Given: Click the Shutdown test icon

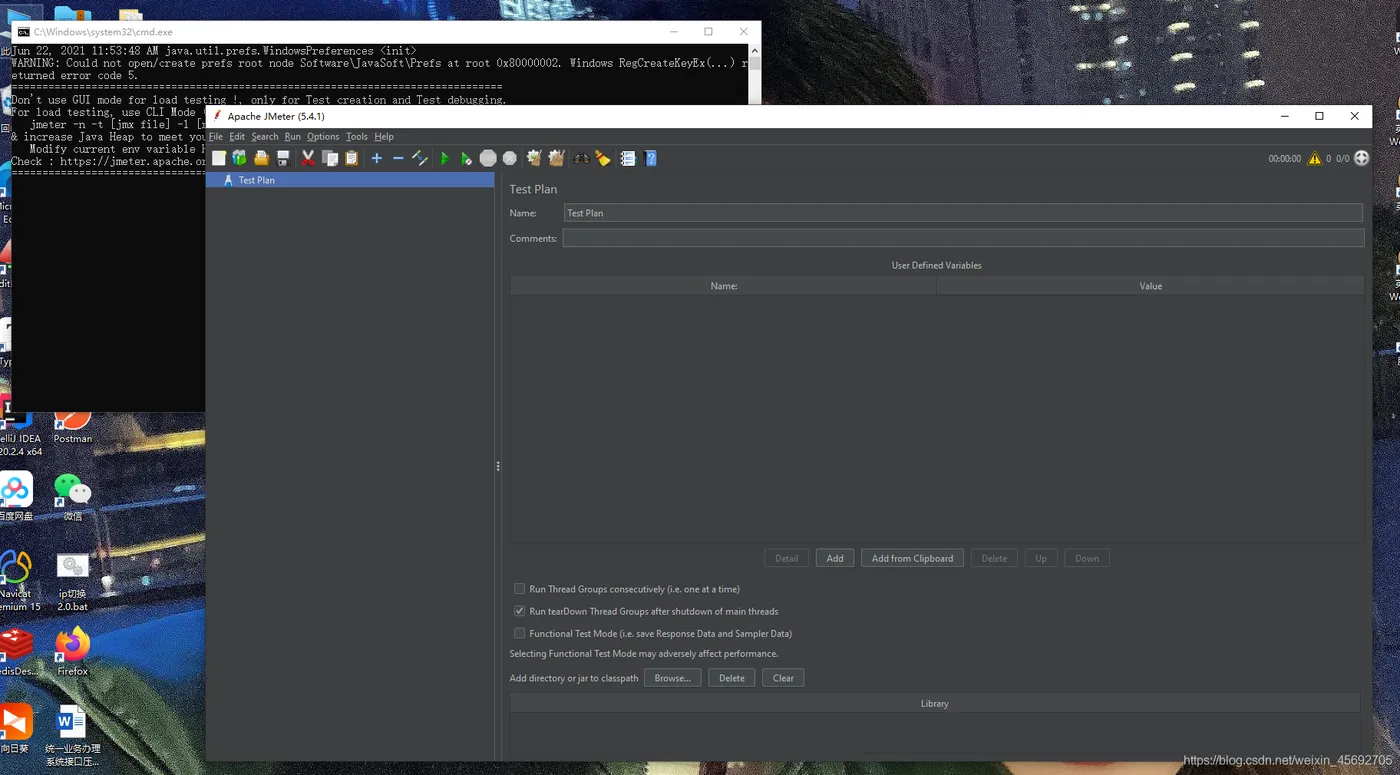Looking at the screenshot, I should click(x=510, y=158).
